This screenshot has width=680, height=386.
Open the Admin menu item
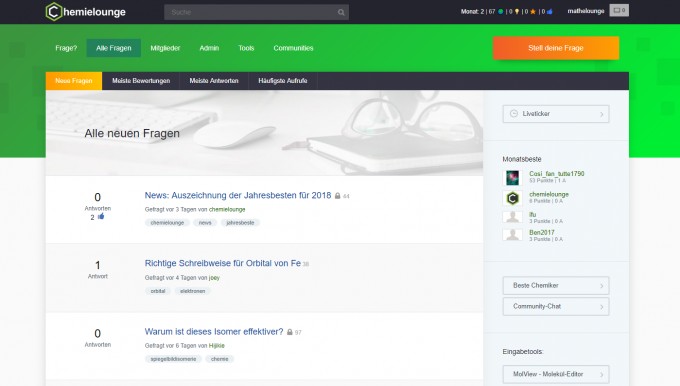point(209,48)
